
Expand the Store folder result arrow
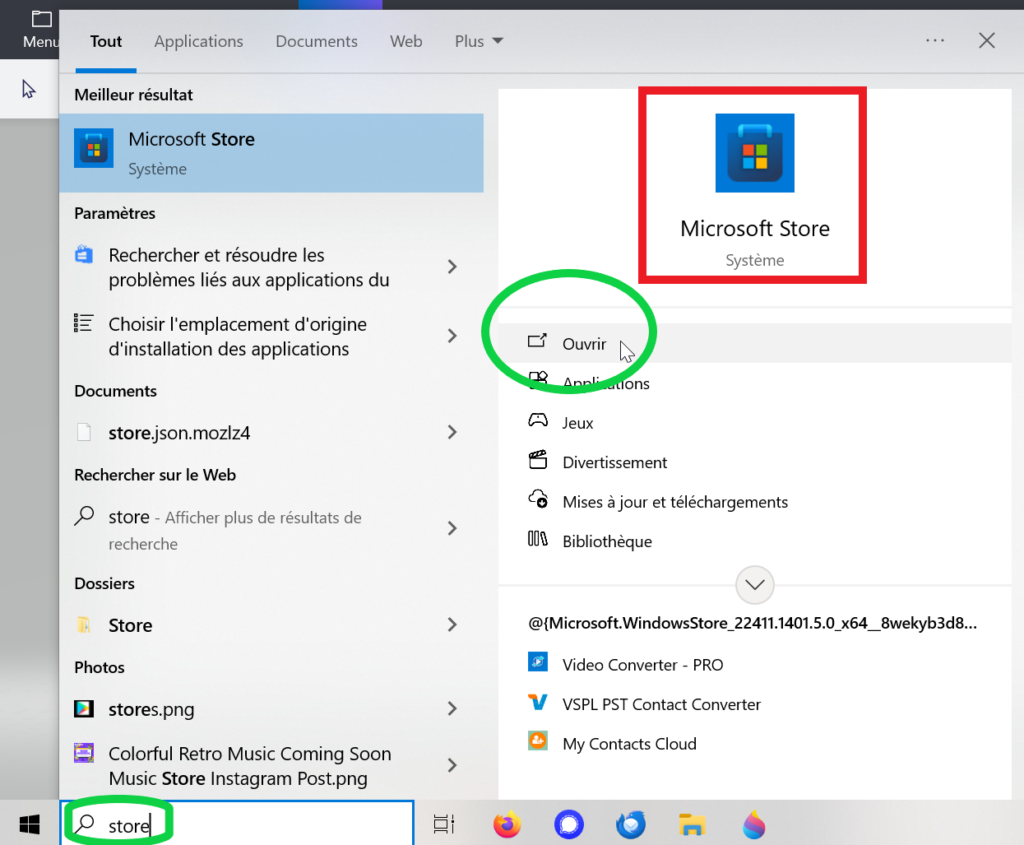tap(452, 625)
